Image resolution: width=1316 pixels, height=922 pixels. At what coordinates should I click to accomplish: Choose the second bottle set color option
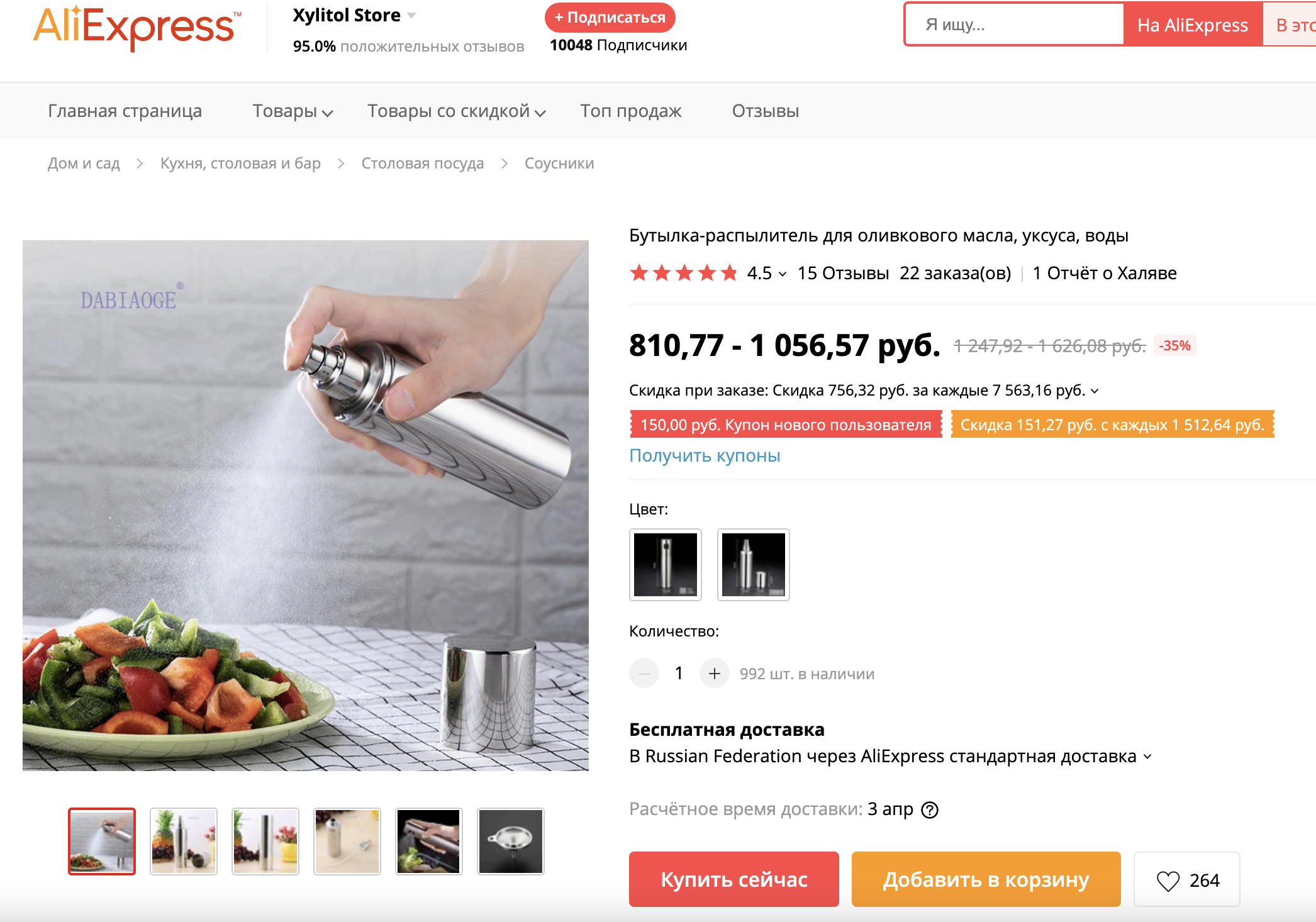click(754, 565)
